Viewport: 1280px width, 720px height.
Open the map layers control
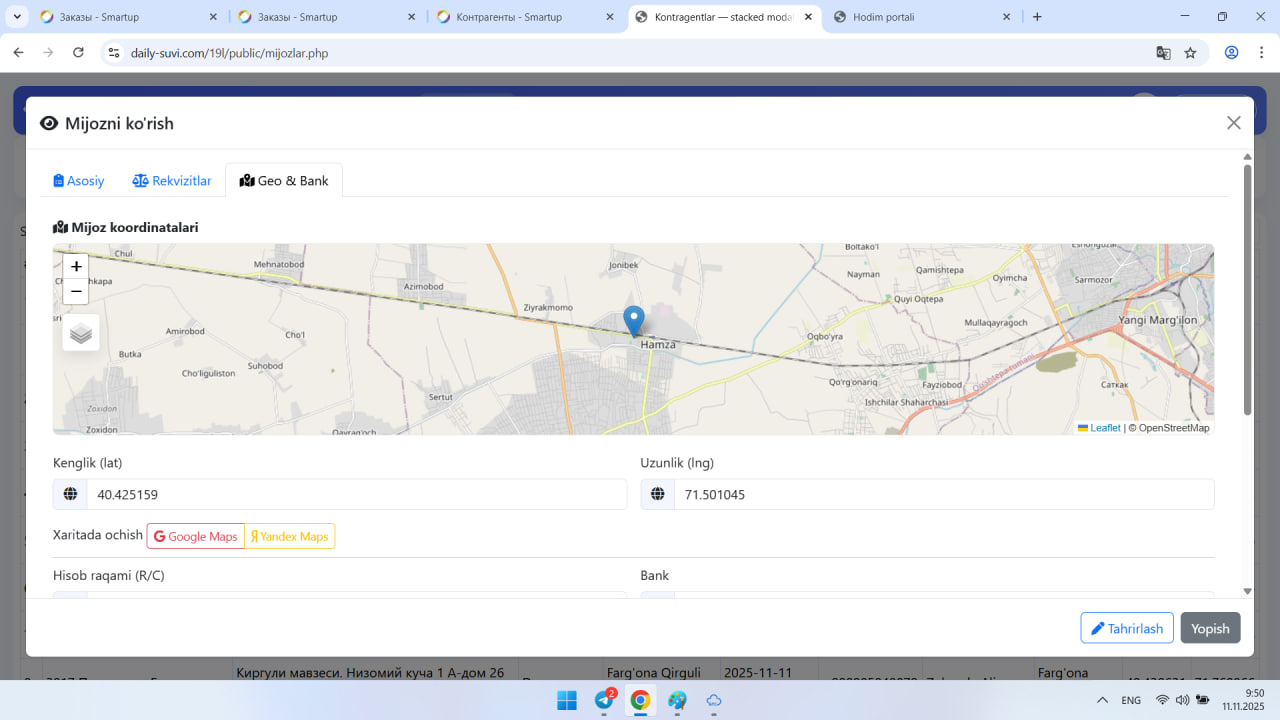[x=81, y=333]
